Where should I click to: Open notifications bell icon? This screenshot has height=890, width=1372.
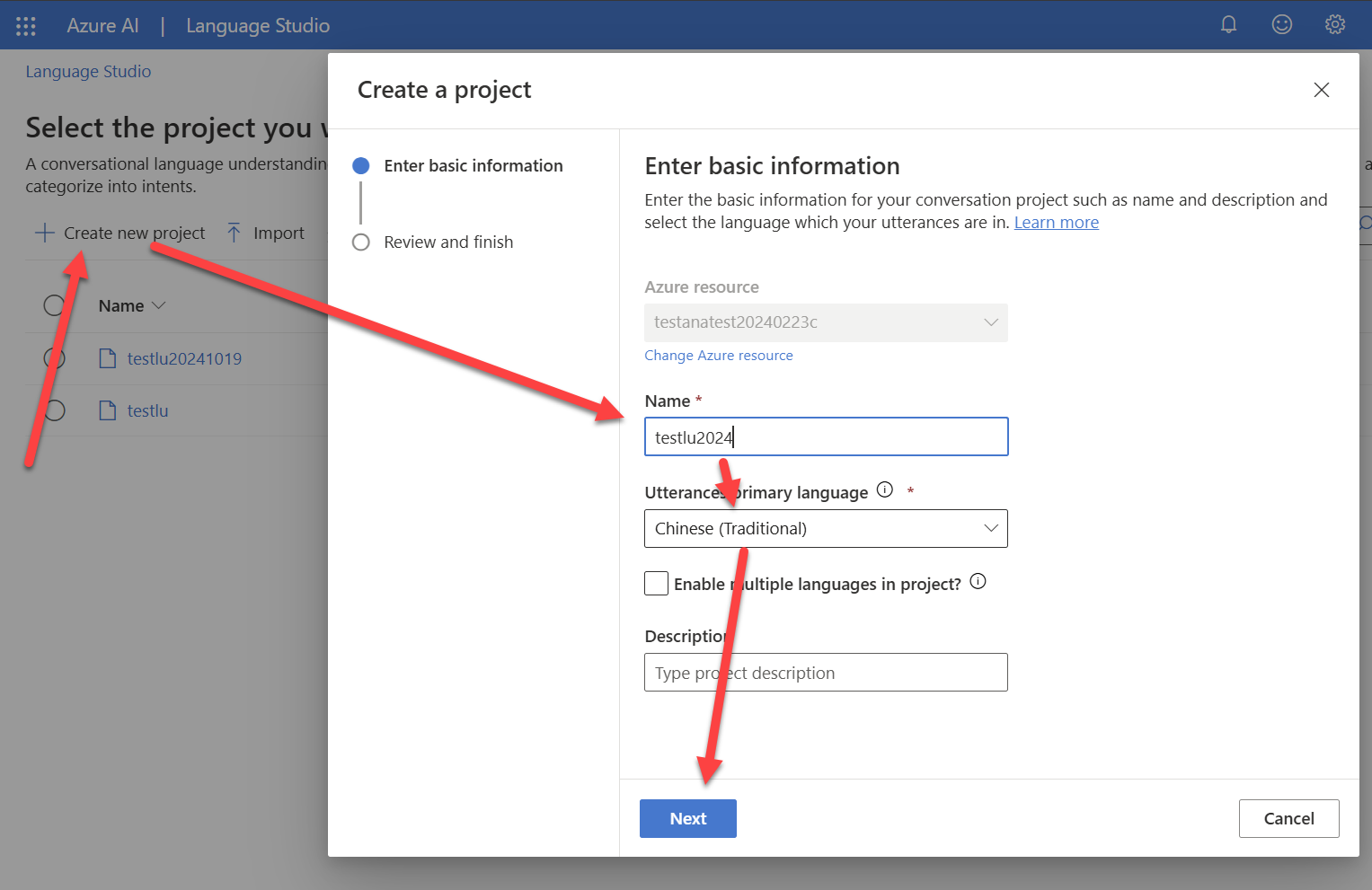click(1228, 24)
